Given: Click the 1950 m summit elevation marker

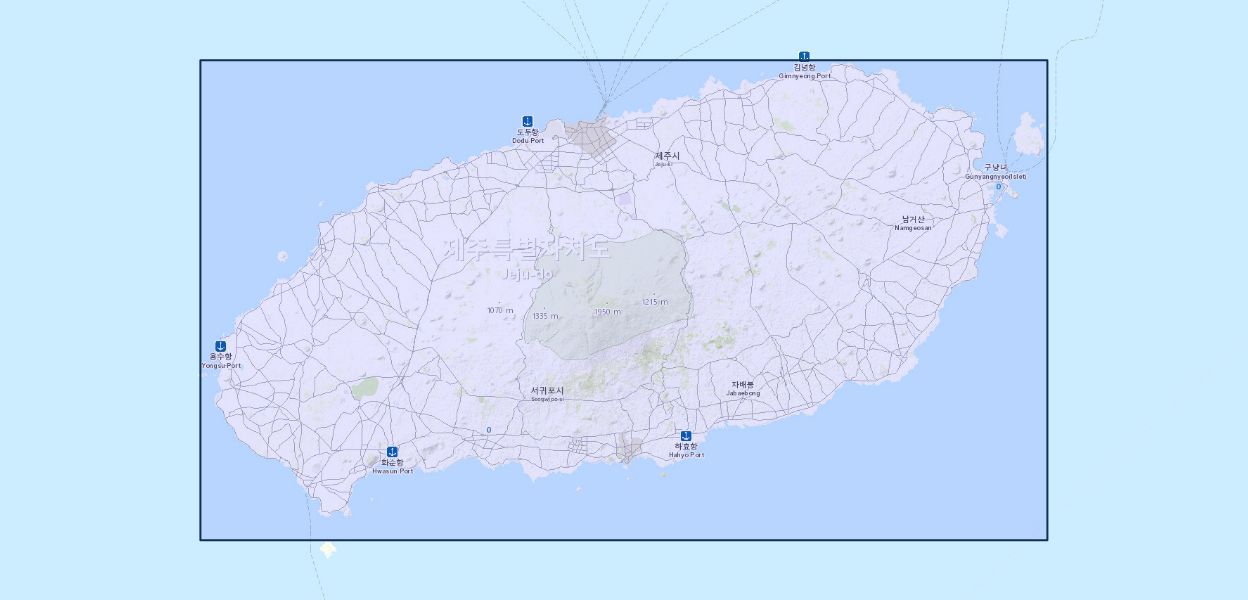Looking at the screenshot, I should click(x=607, y=311).
